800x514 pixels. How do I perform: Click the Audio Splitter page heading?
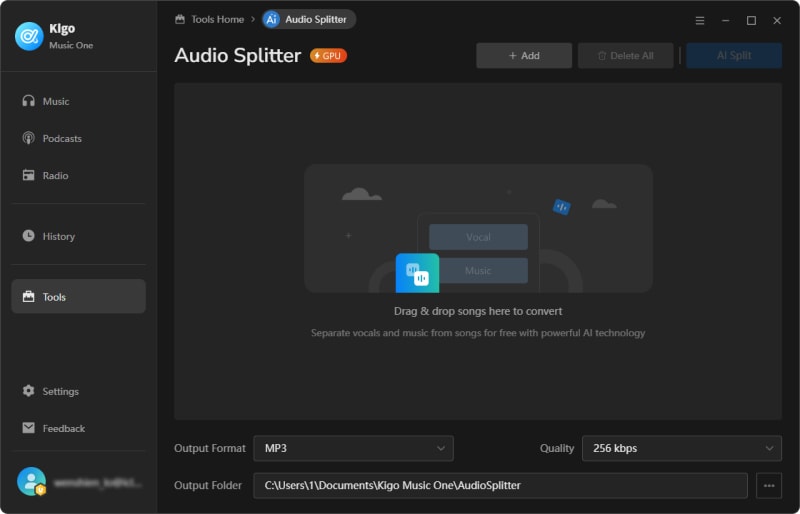[x=238, y=56]
